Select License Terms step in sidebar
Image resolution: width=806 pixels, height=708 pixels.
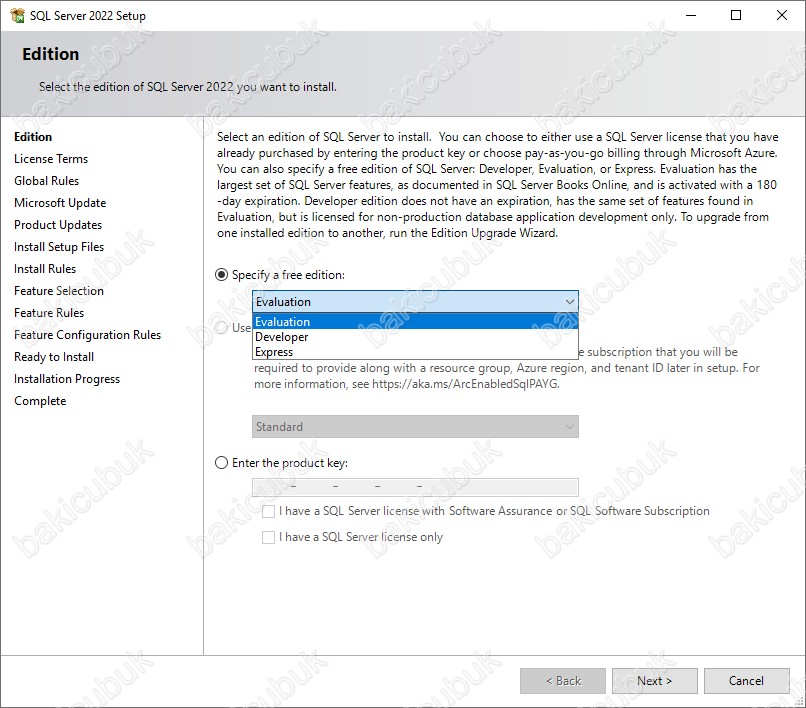51,159
